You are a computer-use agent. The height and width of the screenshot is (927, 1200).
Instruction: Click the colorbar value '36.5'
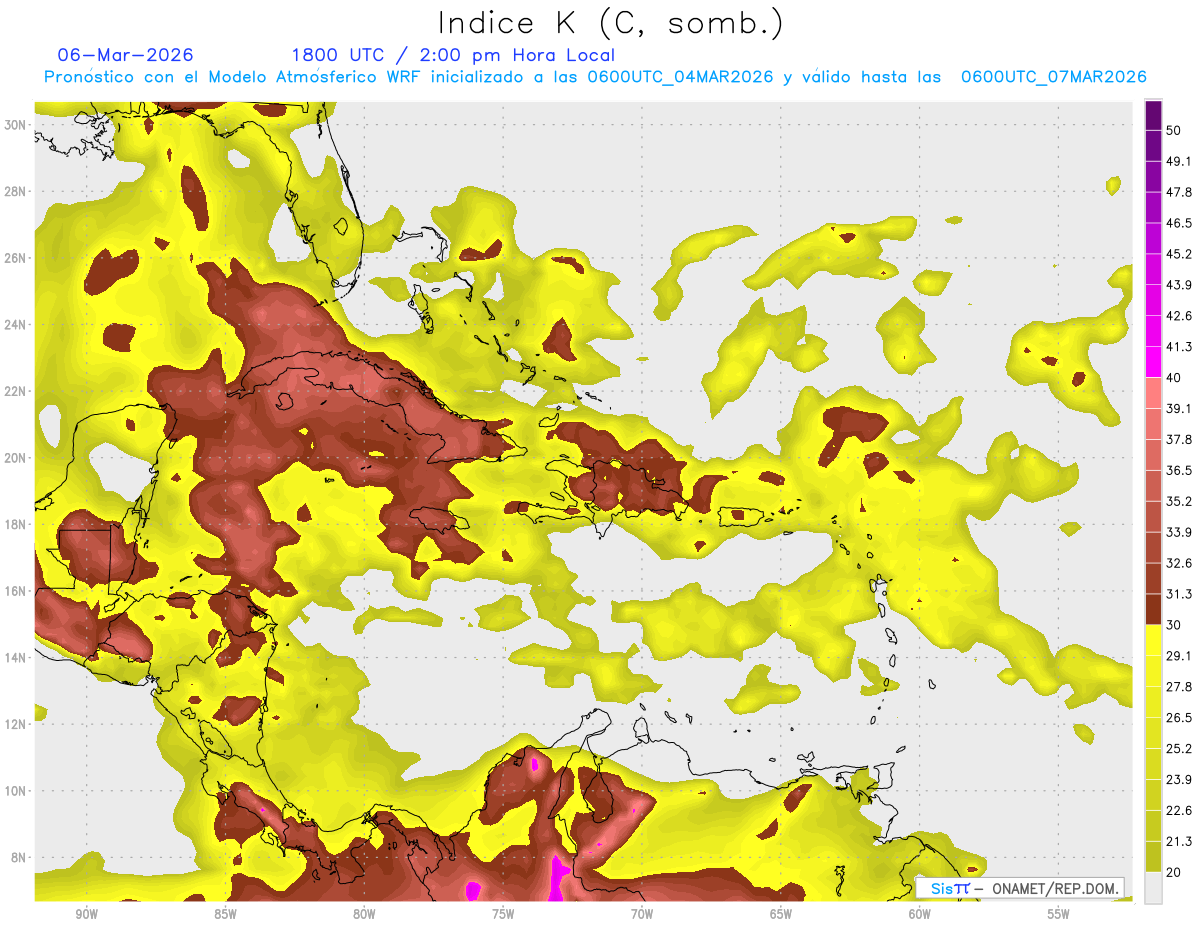[x=1179, y=470]
